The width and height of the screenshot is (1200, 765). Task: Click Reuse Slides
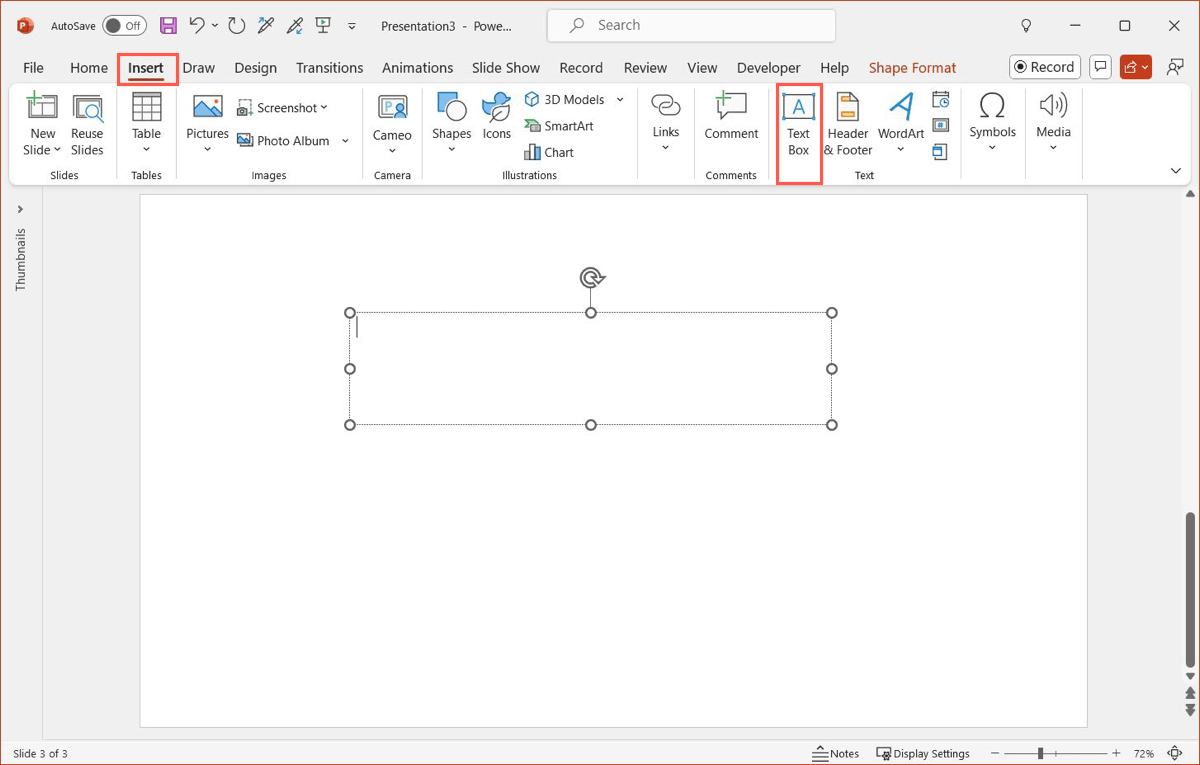[x=87, y=124]
